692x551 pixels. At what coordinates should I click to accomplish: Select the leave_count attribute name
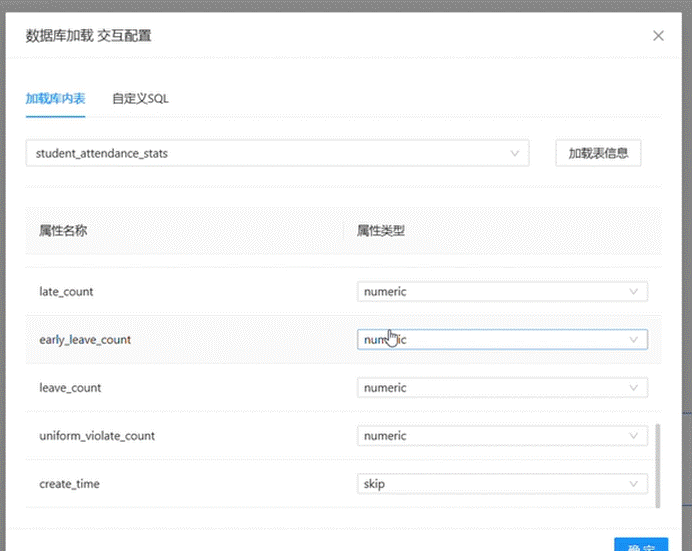click(70, 388)
